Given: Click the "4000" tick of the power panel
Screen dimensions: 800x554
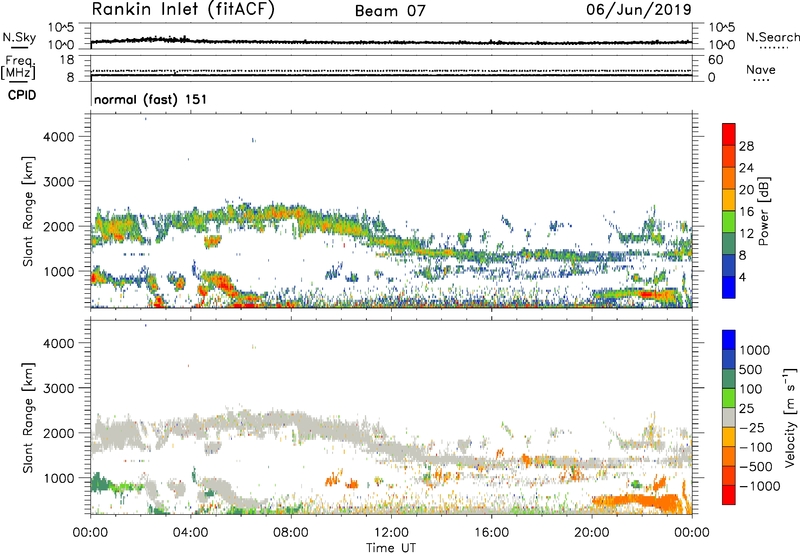Looking at the screenshot, I should [x=59, y=137].
